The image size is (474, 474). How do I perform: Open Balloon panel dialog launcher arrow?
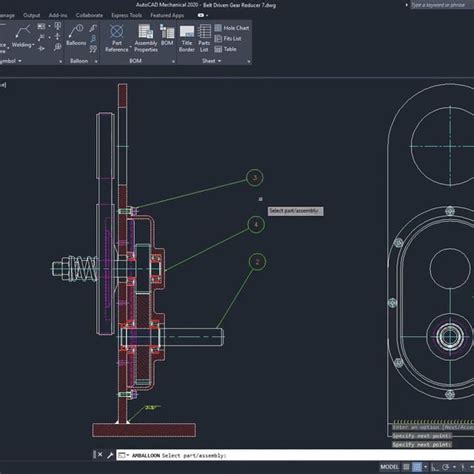pos(96,62)
